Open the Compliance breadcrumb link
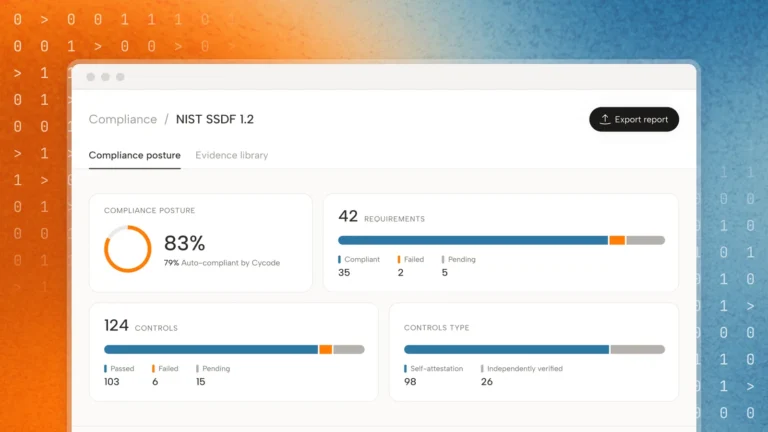 (x=122, y=120)
